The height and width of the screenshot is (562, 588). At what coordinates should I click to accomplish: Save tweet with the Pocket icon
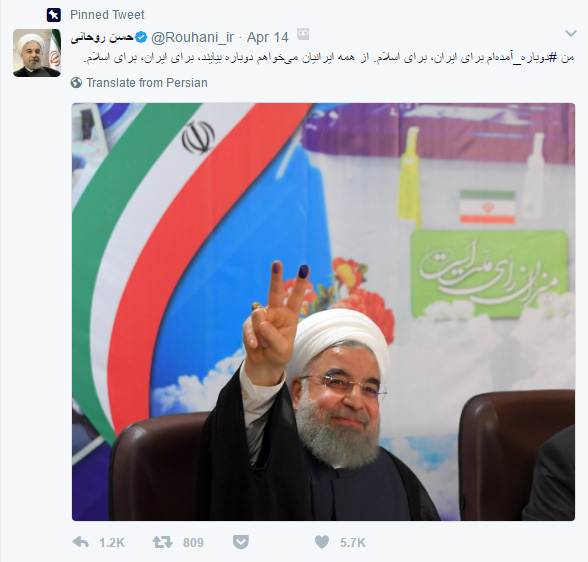241,542
